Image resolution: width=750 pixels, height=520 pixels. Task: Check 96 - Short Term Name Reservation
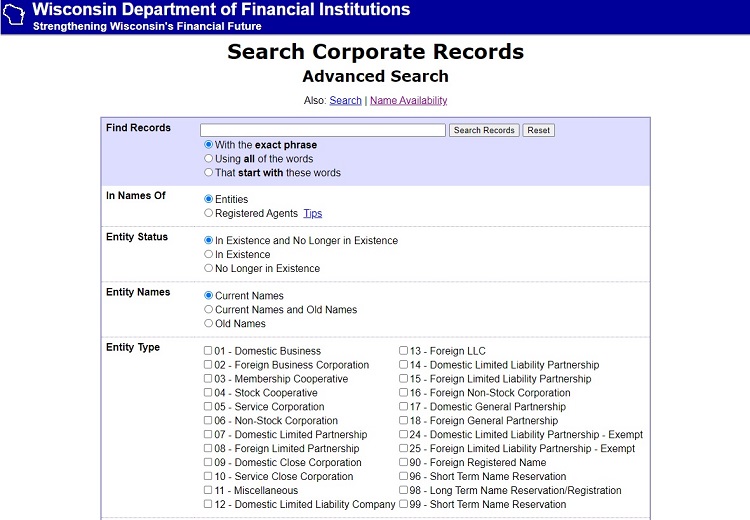[404, 476]
